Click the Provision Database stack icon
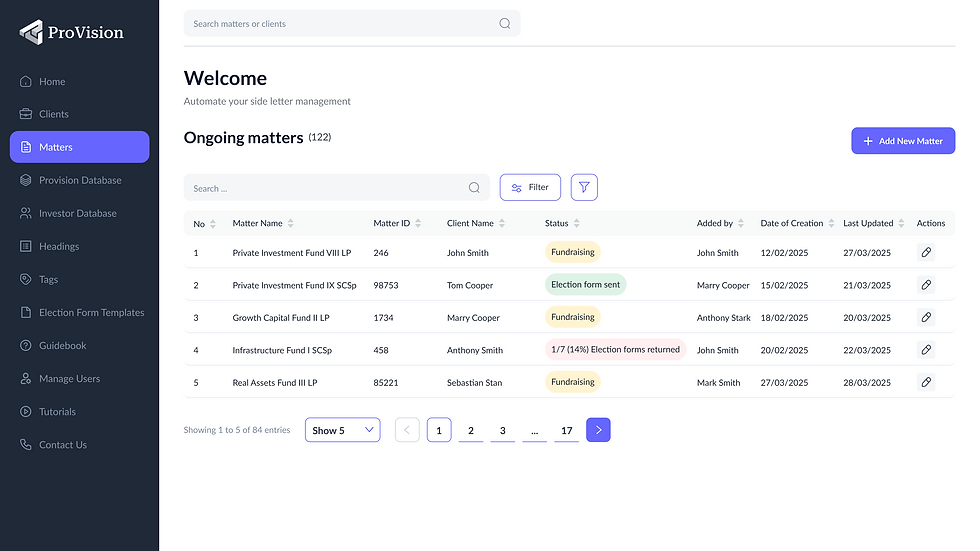The height and width of the screenshot is (551, 980). click(26, 180)
